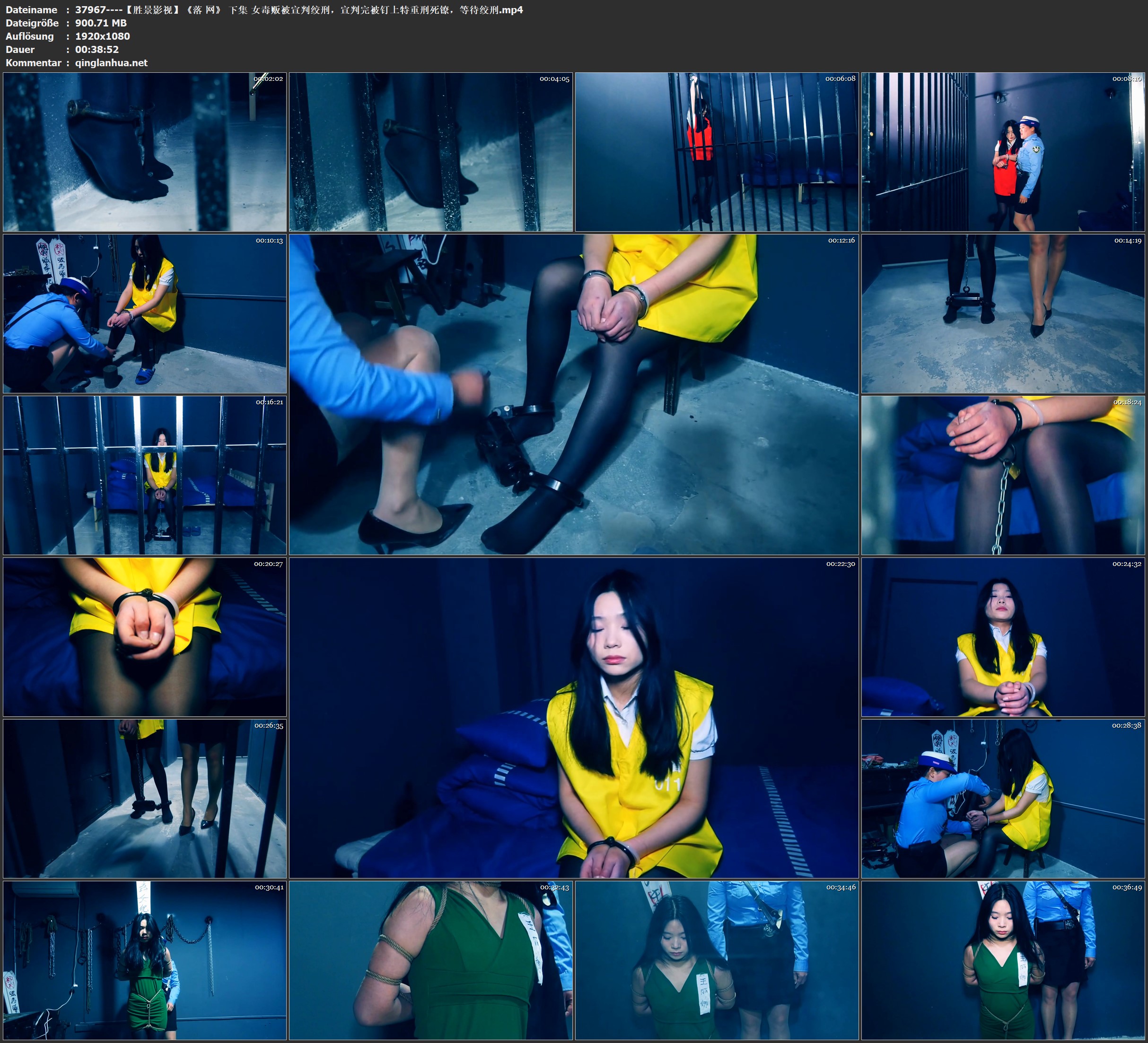1148x1043 pixels.
Task: Select the thumbnail at 00:16:21
Action: tap(145, 475)
